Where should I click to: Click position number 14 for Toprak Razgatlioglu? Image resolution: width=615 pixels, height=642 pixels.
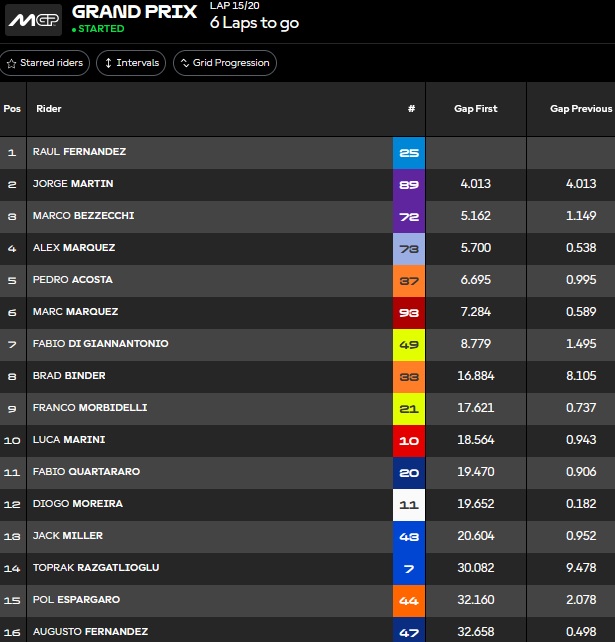(x=12, y=568)
